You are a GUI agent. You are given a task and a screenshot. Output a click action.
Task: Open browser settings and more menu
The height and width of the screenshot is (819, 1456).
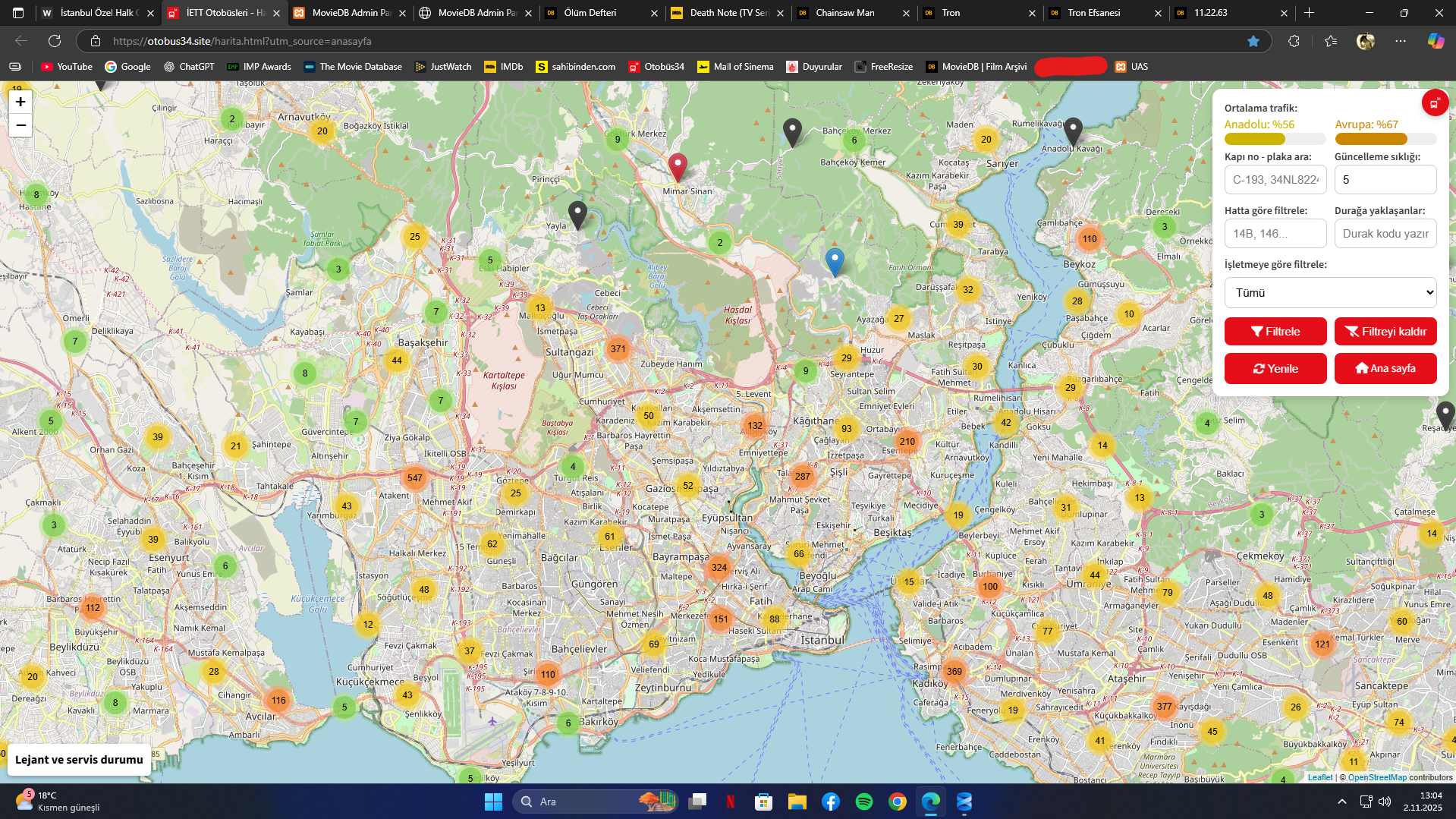click(1400, 41)
